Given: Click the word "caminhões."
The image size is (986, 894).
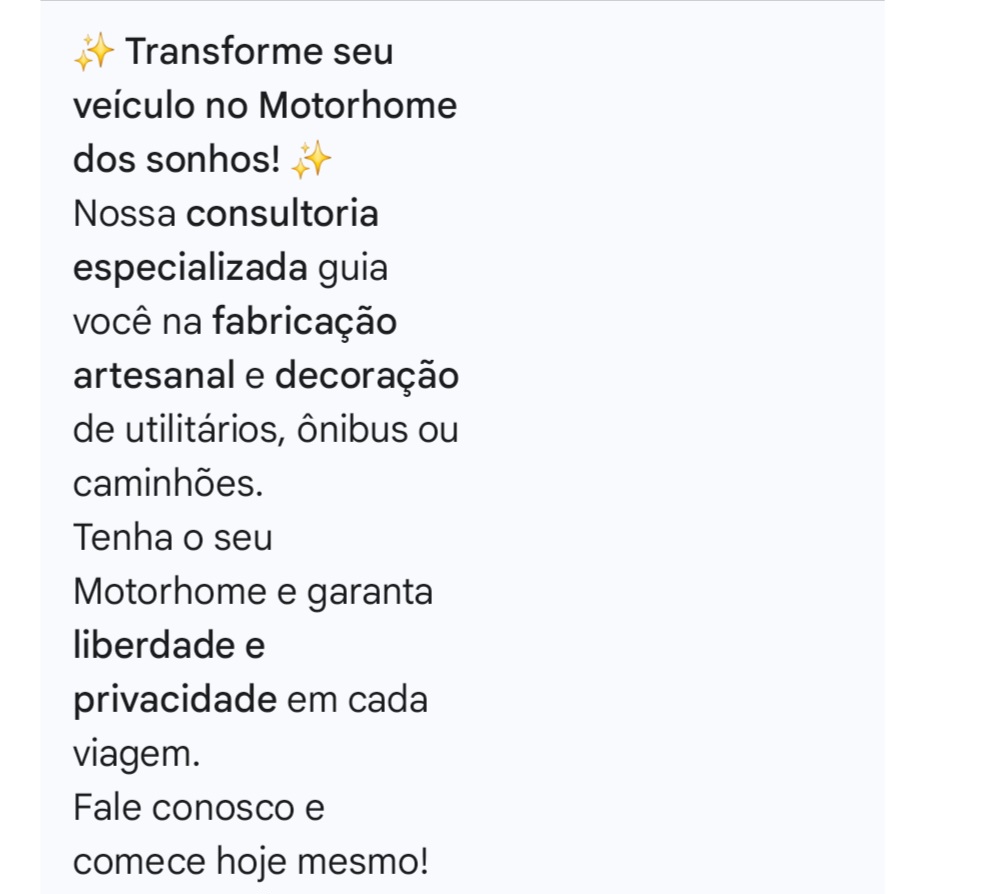Looking at the screenshot, I should 169,484.
